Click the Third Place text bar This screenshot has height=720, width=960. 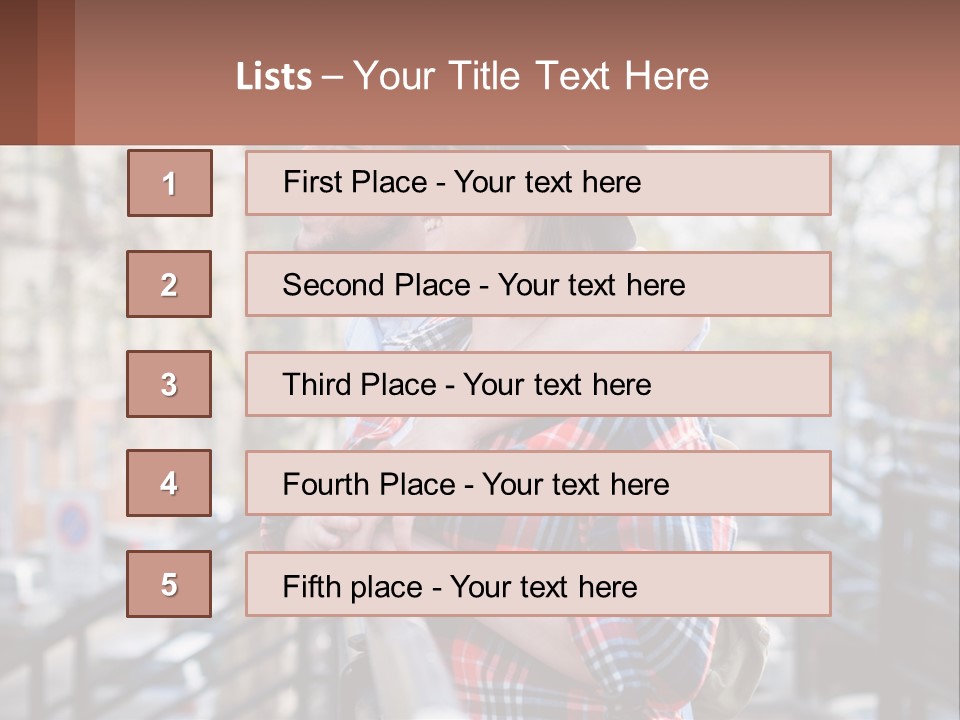[x=538, y=384]
